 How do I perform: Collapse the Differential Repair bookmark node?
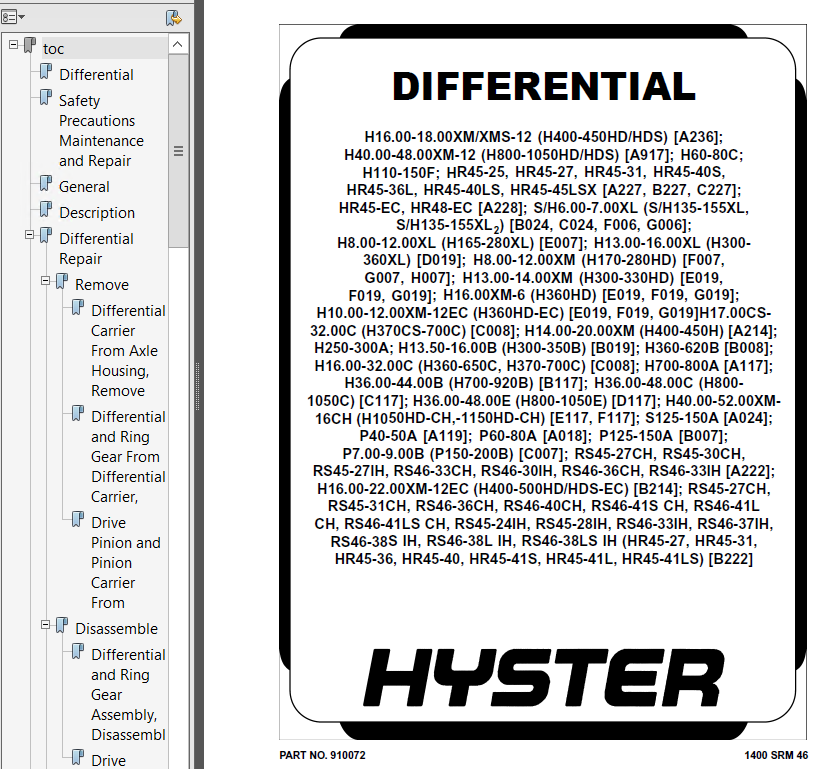click(29, 235)
